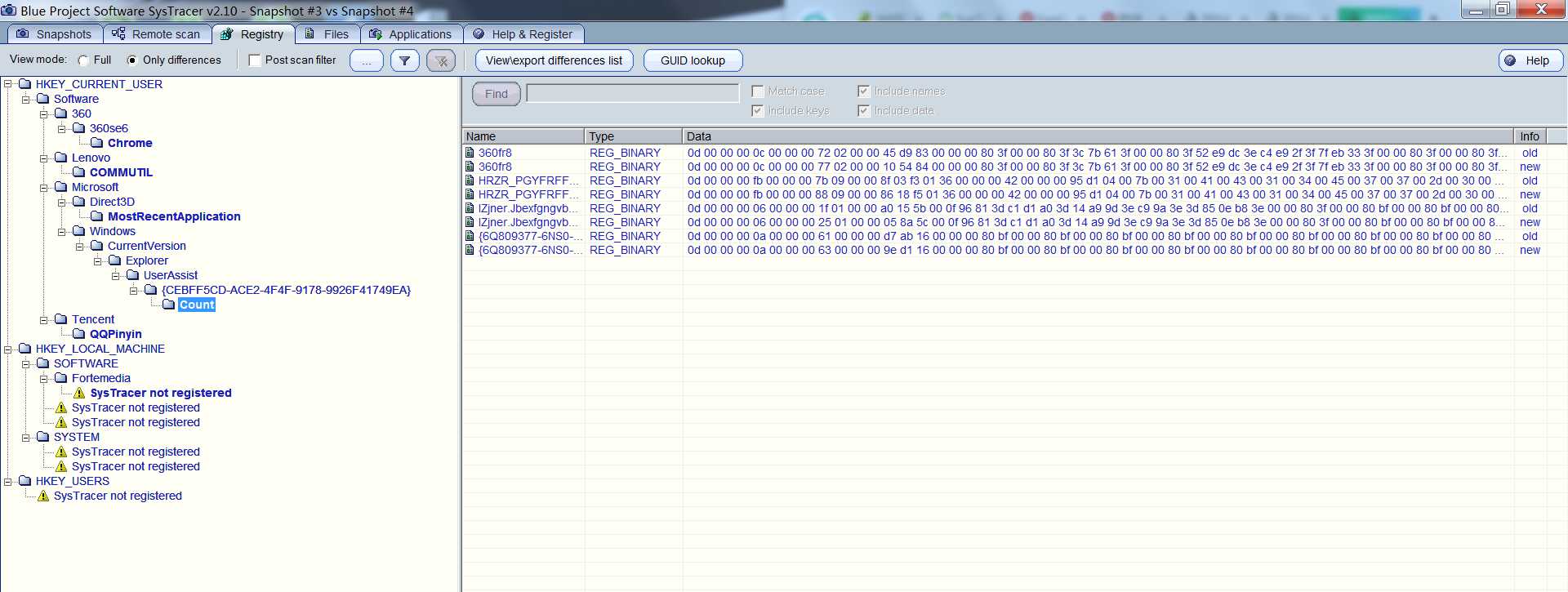
Task: Click the SysTracer camera icon in title bar
Action: click(x=9, y=11)
